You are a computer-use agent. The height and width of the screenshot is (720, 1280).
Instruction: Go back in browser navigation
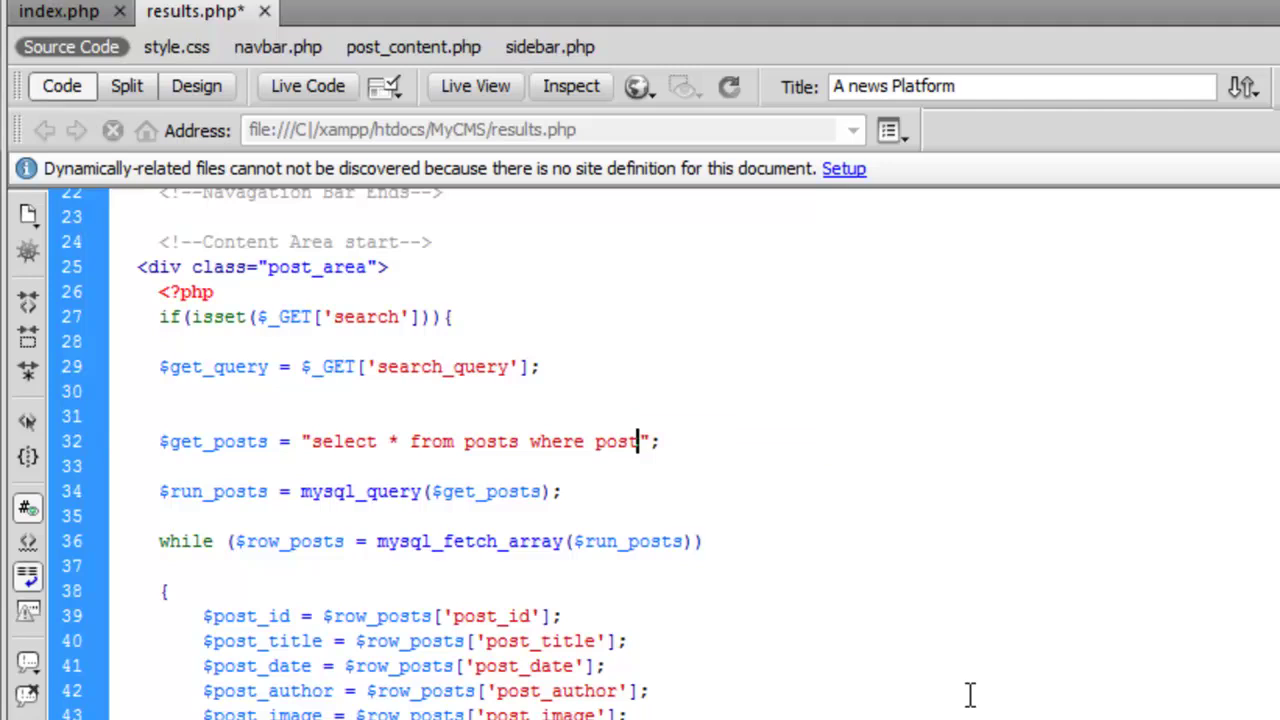(x=45, y=130)
